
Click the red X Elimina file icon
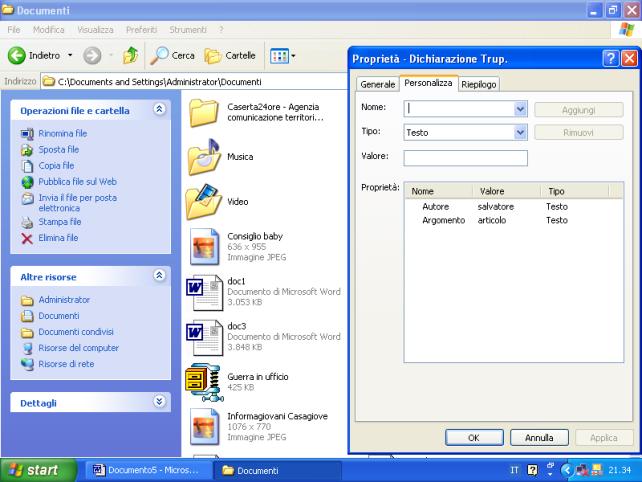[x=27, y=238]
